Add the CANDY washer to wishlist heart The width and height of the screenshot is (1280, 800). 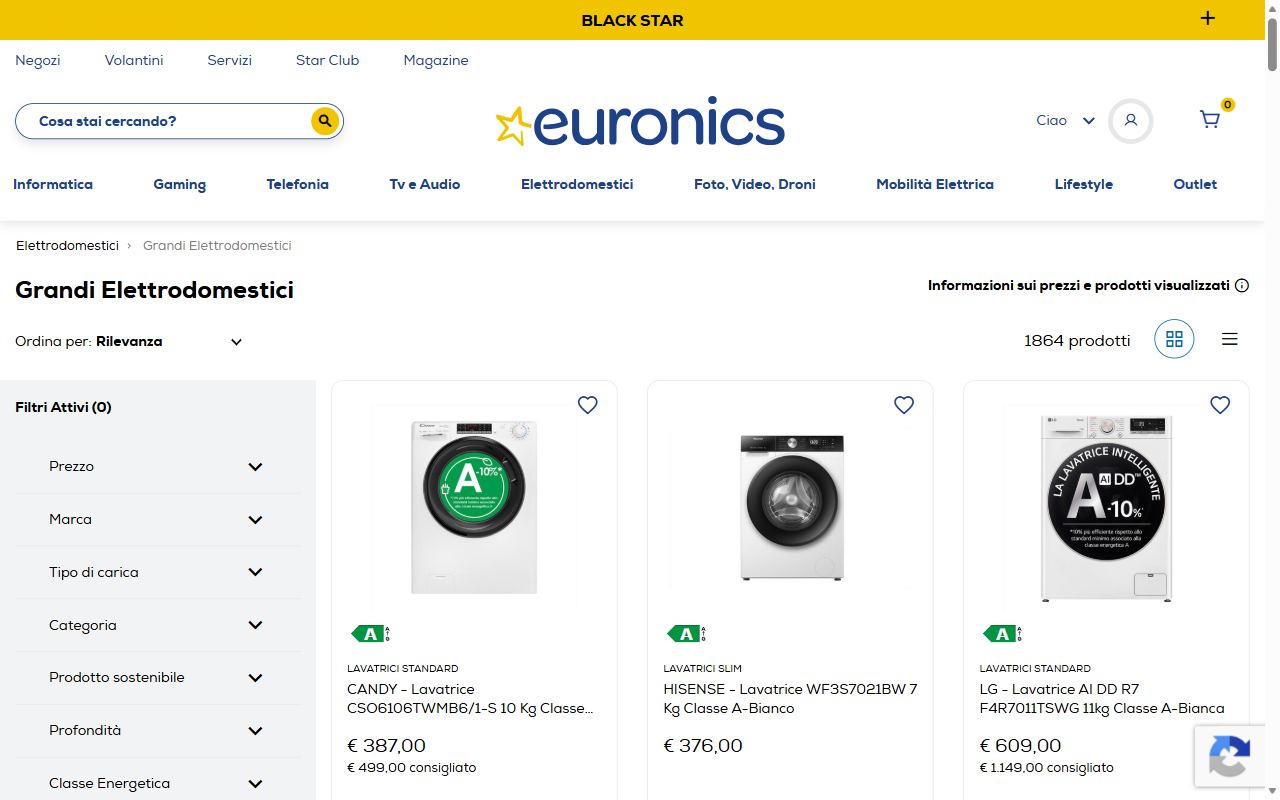[588, 405]
